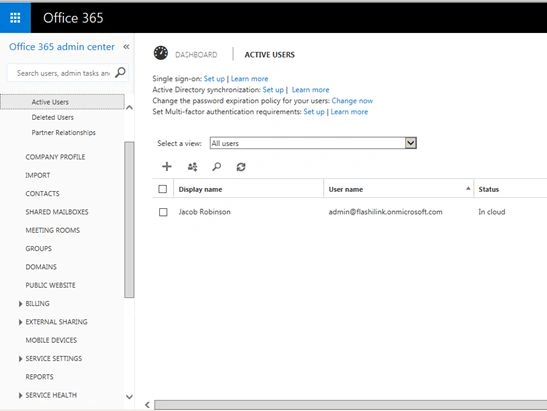The height and width of the screenshot is (411, 547).
Task: Select the Active Users tab
Action: [x=270, y=55]
